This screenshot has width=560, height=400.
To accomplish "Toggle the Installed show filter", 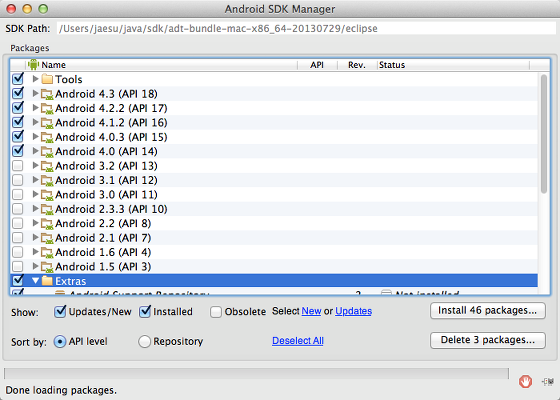I will click(x=145, y=311).
